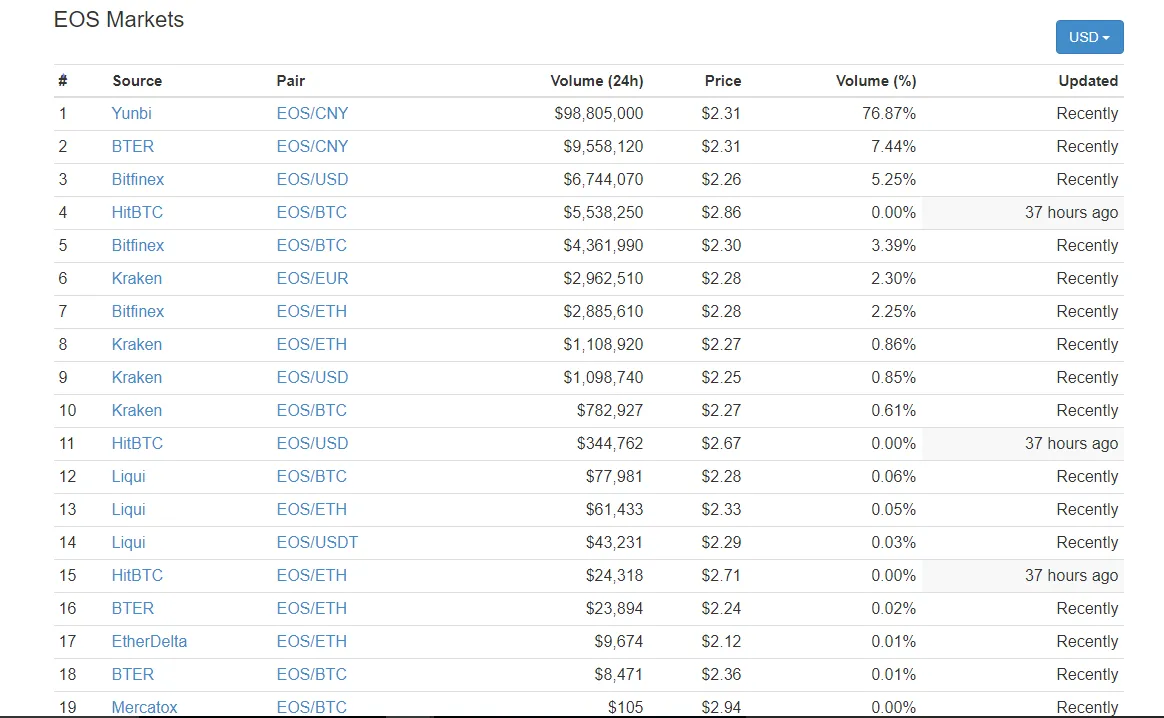
Task: Select the $2.86 price cell
Action: click(x=722, y=212)
